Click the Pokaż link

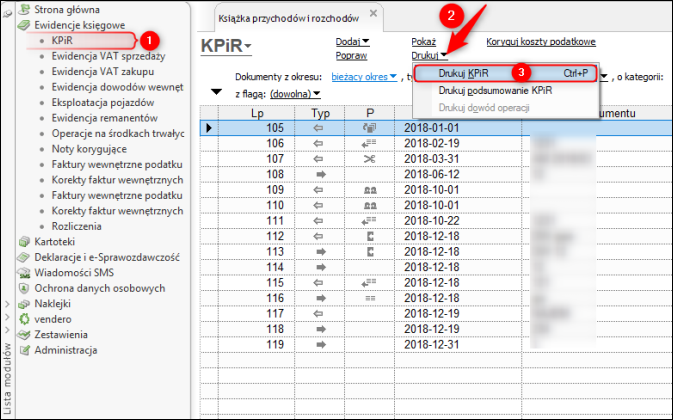click(424, 42)
